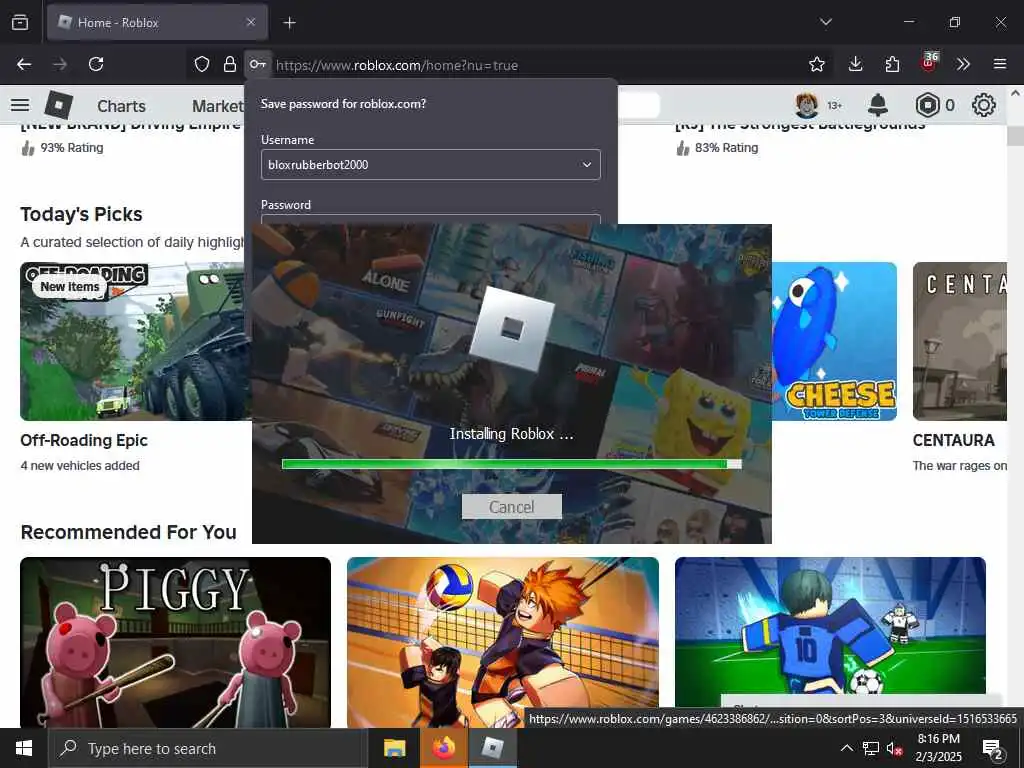Image resolution: width=1024 pixels, height=768 pixels.
Task: Open the Charts tab in Roblox header
Action: (x=121, y=106)
